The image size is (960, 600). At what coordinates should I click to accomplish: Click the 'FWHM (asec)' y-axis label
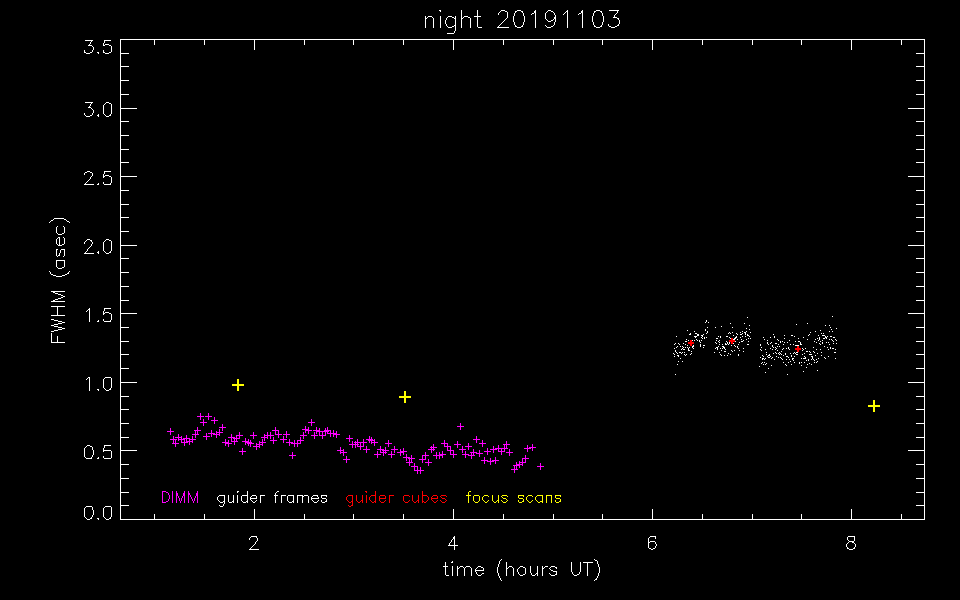point(59,280)
